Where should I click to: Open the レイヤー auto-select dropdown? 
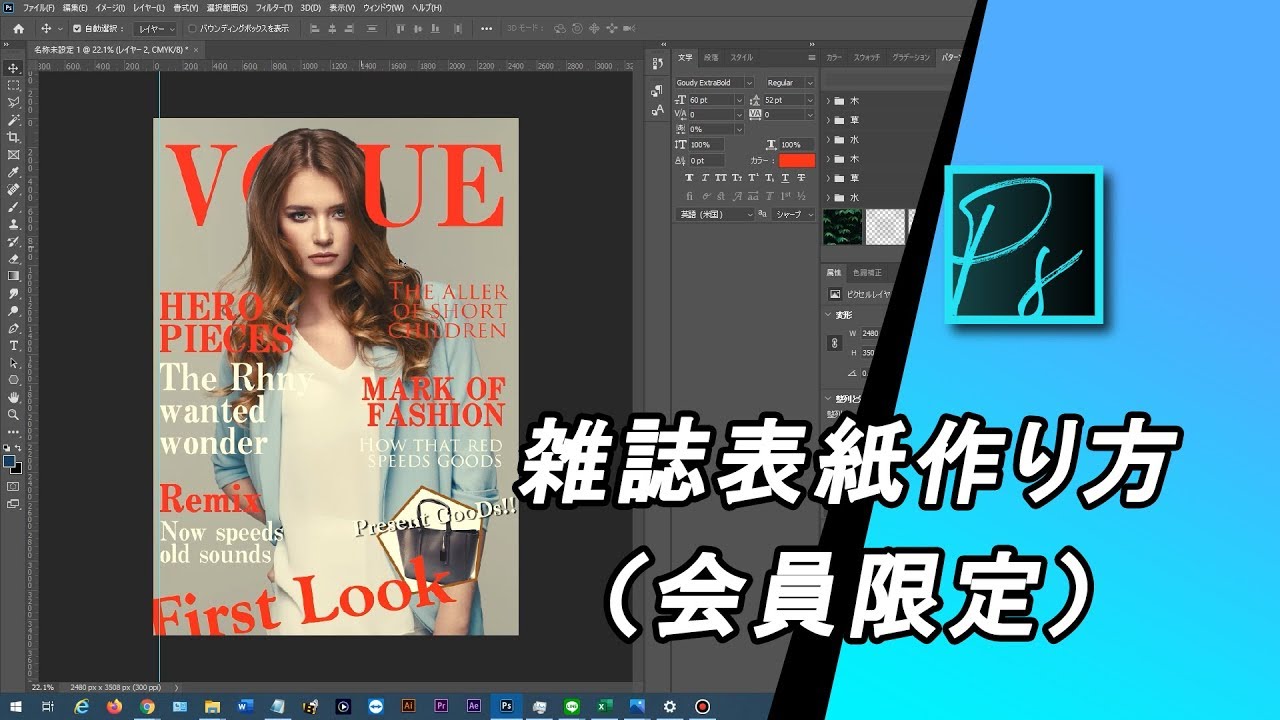click(155, 29)
